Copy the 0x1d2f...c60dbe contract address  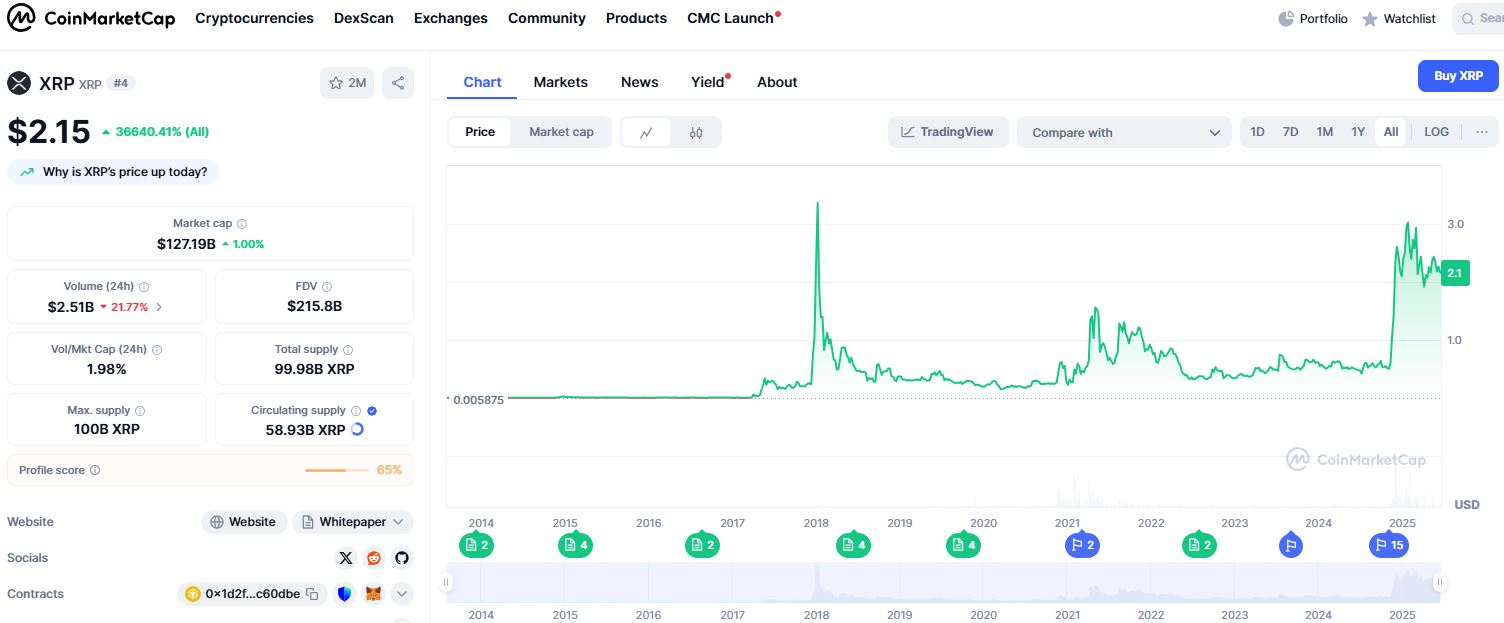coord(312,594)
